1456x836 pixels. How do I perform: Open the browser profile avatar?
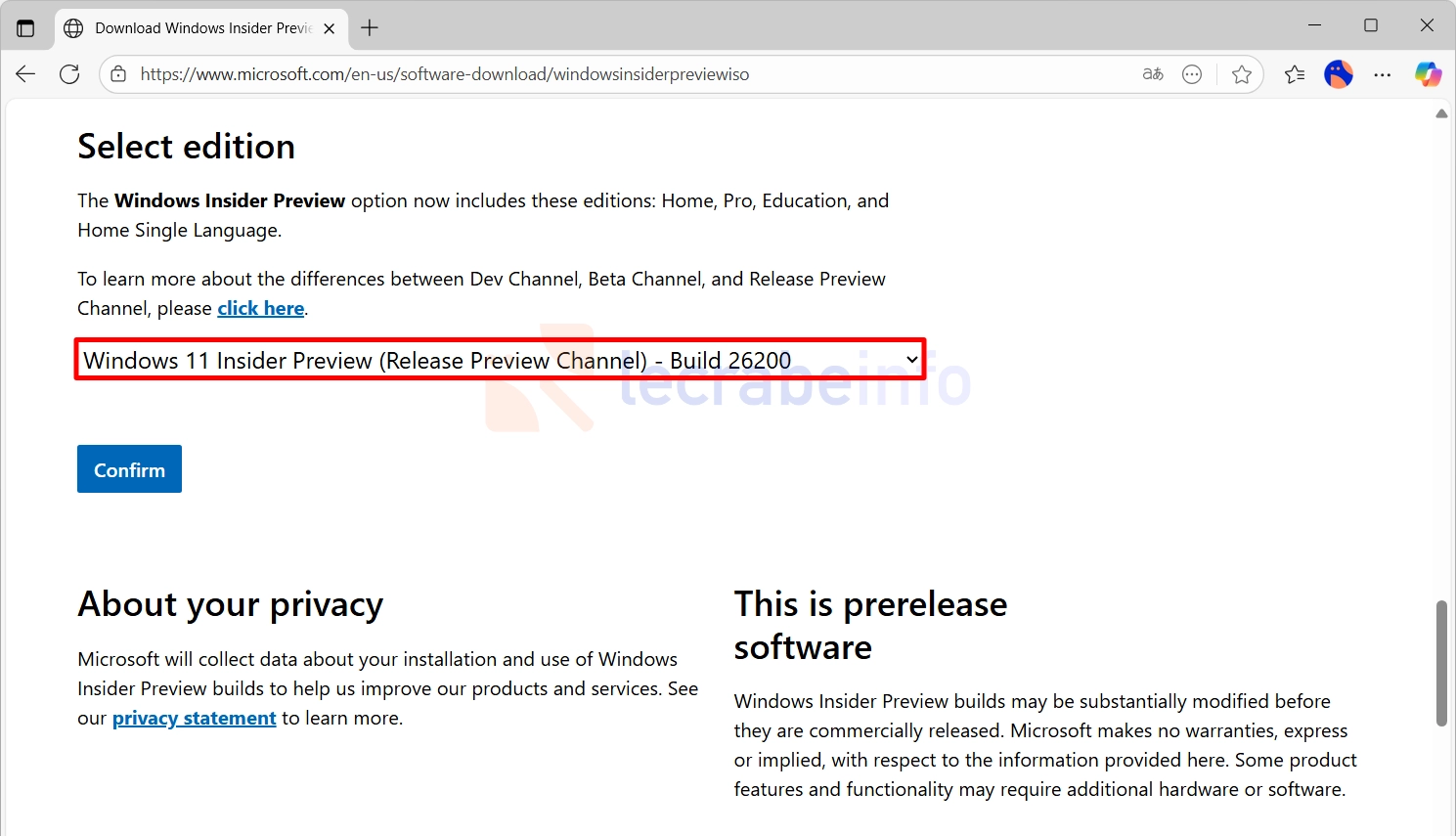pyautogui.click(x=1339, y=74)
